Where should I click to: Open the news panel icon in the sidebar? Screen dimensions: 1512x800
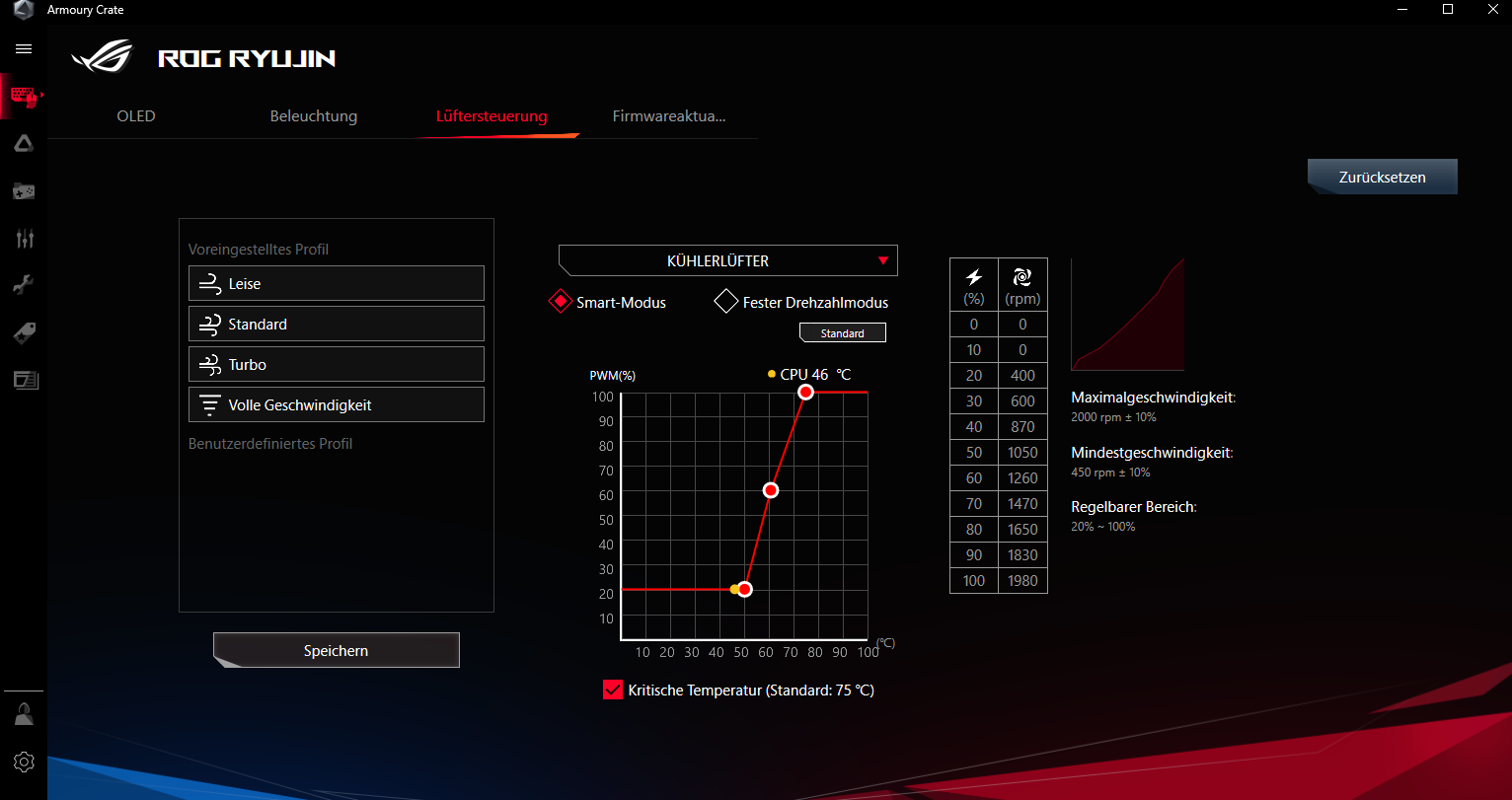click(x=25, y=380)
